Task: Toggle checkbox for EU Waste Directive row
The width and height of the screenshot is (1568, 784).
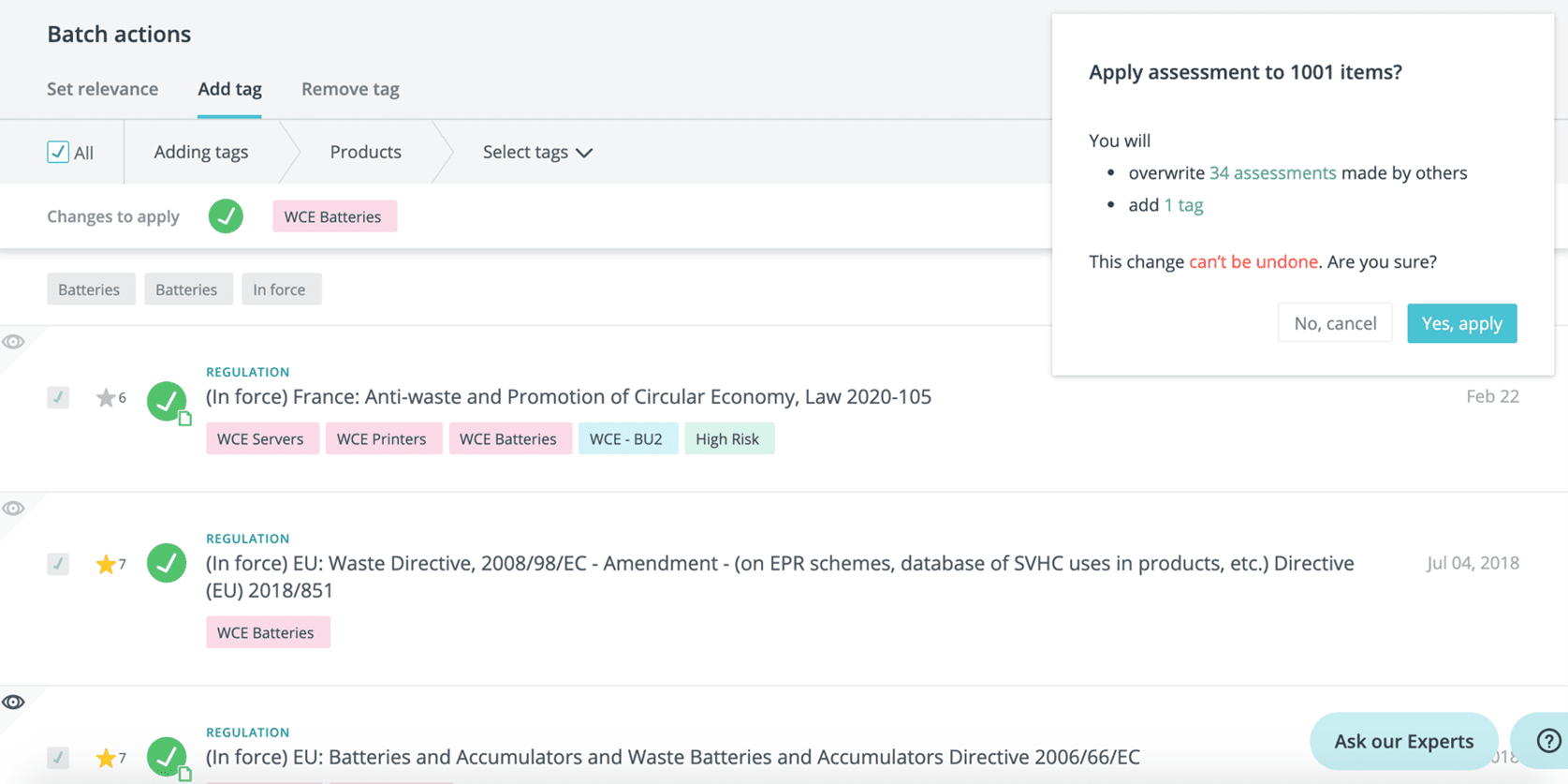Action: [58, 564]
